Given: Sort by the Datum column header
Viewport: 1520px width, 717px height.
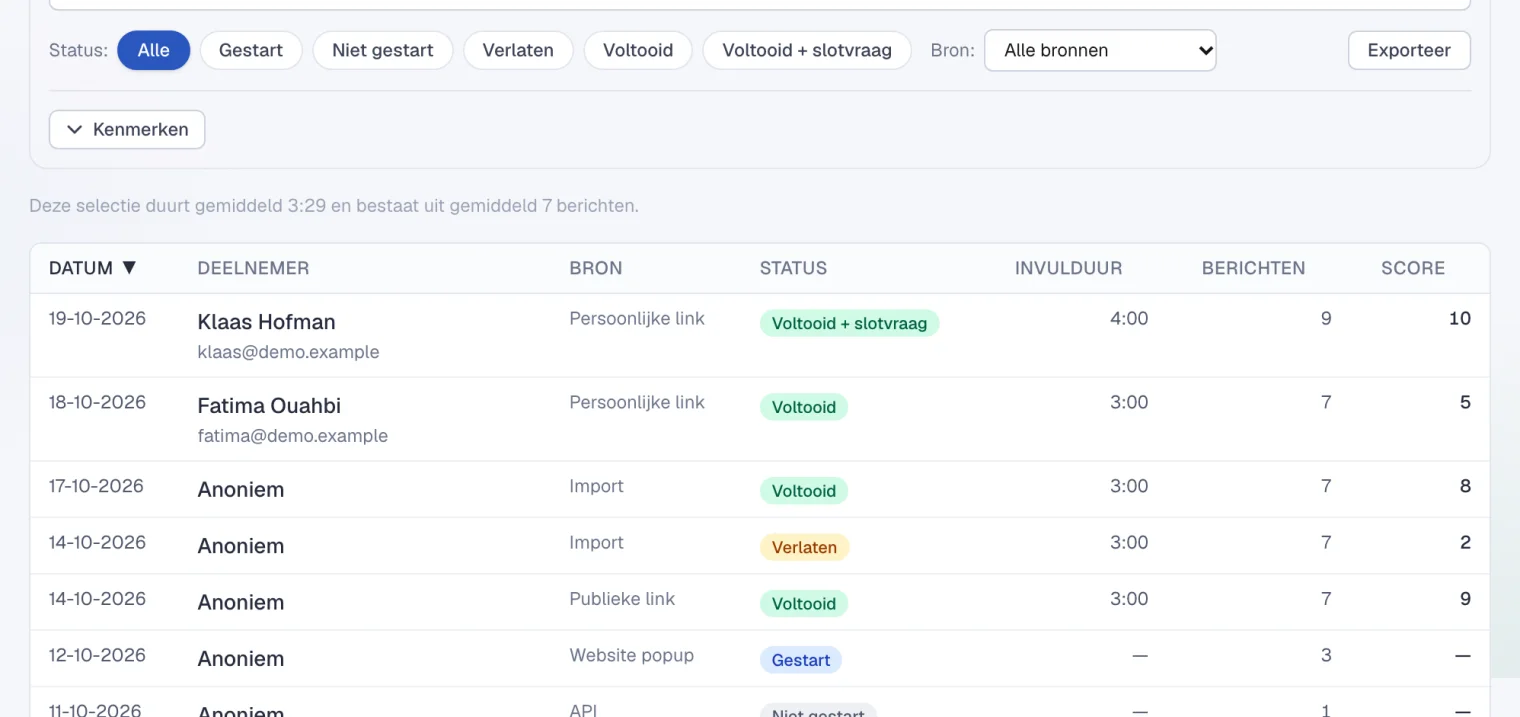Looking at the screenshot, I should coord(93,268).
